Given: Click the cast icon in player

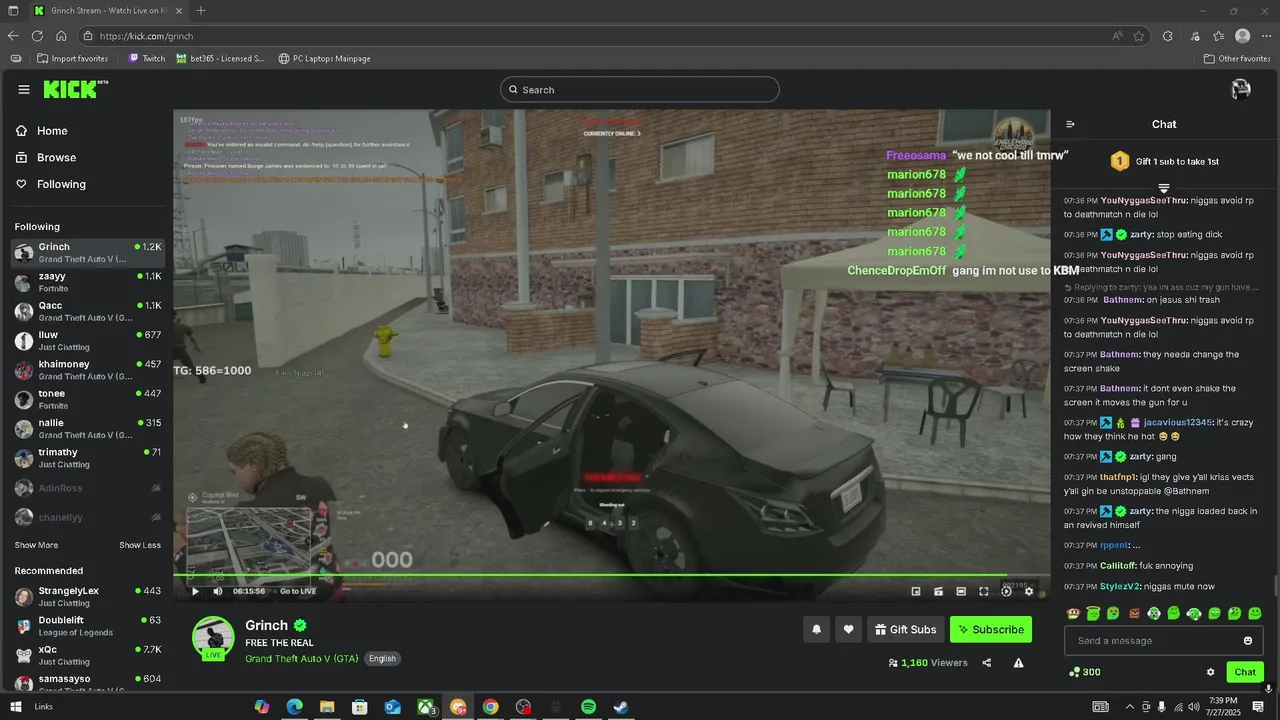Looking at the screenshot, I should click(939, 591).
